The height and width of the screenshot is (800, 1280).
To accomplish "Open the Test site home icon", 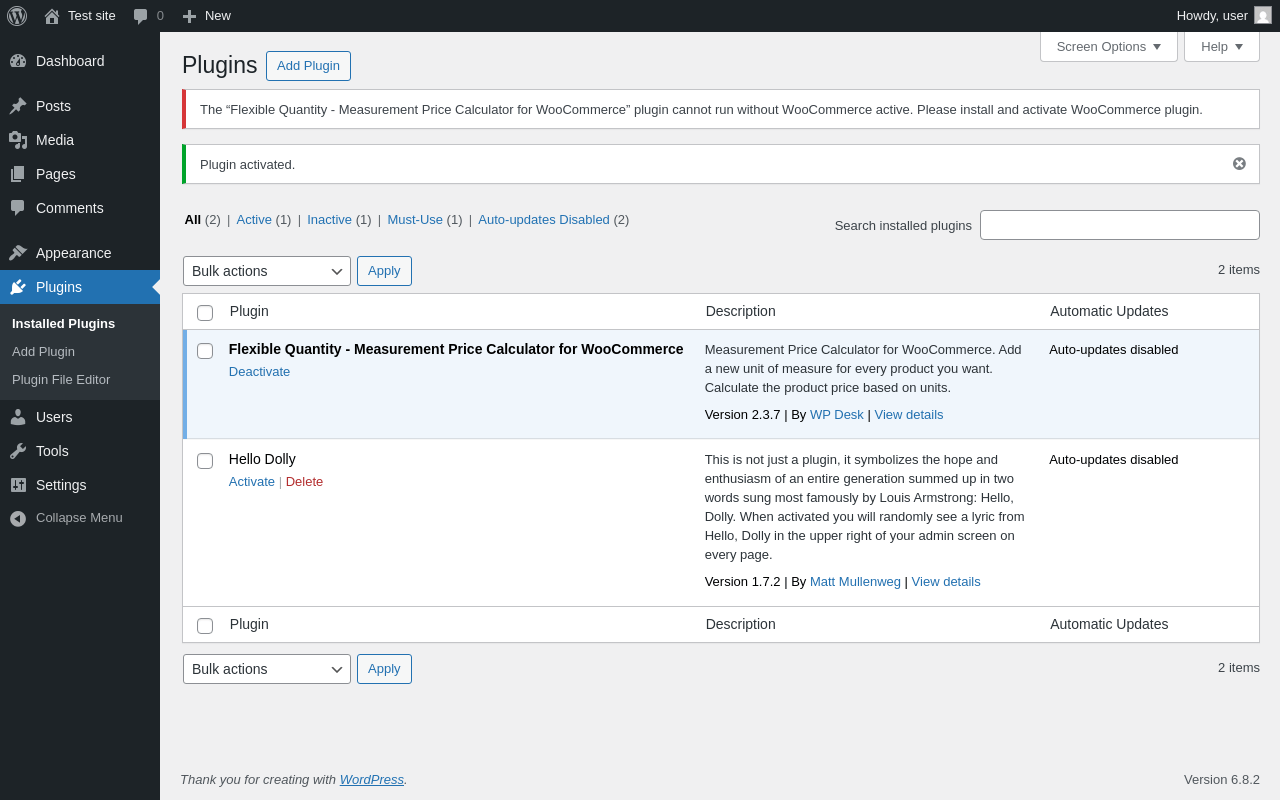I will point(52,16).
